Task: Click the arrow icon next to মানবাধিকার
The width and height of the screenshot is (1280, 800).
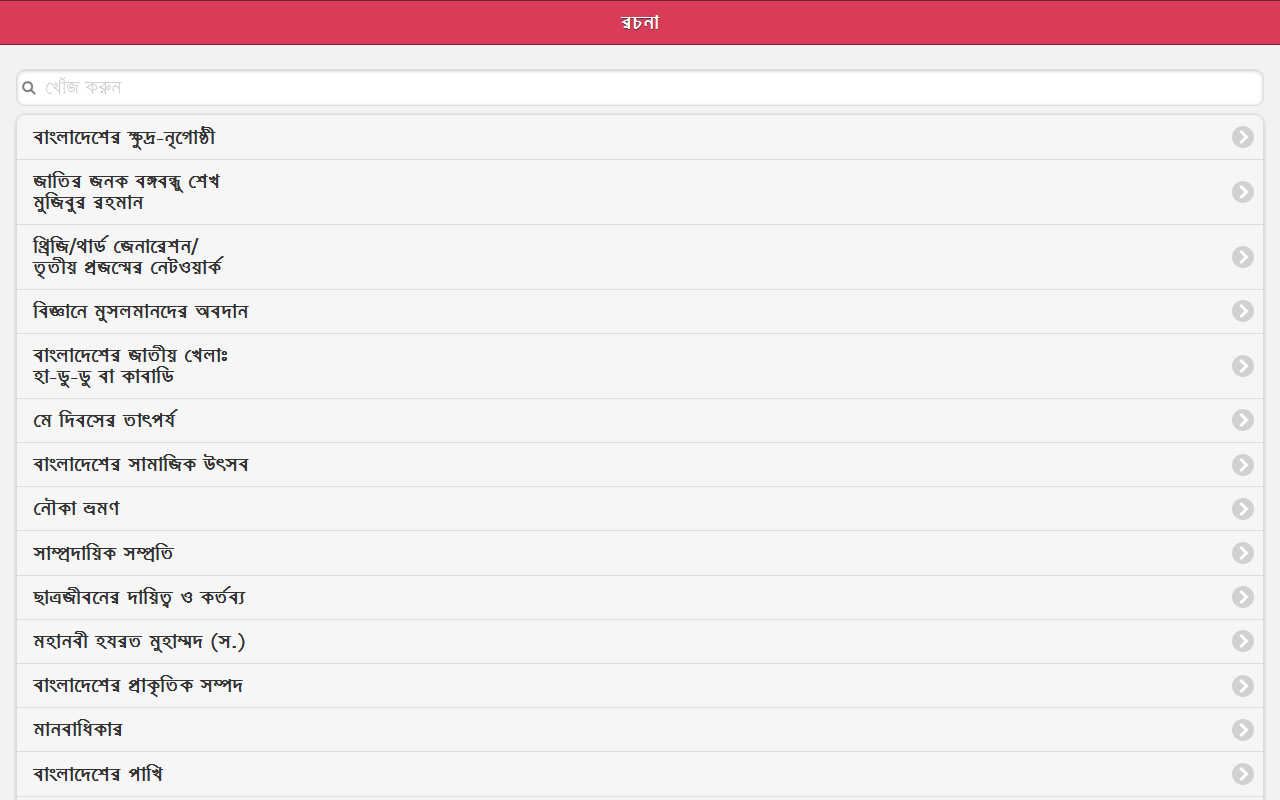Action: coord(1242,730)
